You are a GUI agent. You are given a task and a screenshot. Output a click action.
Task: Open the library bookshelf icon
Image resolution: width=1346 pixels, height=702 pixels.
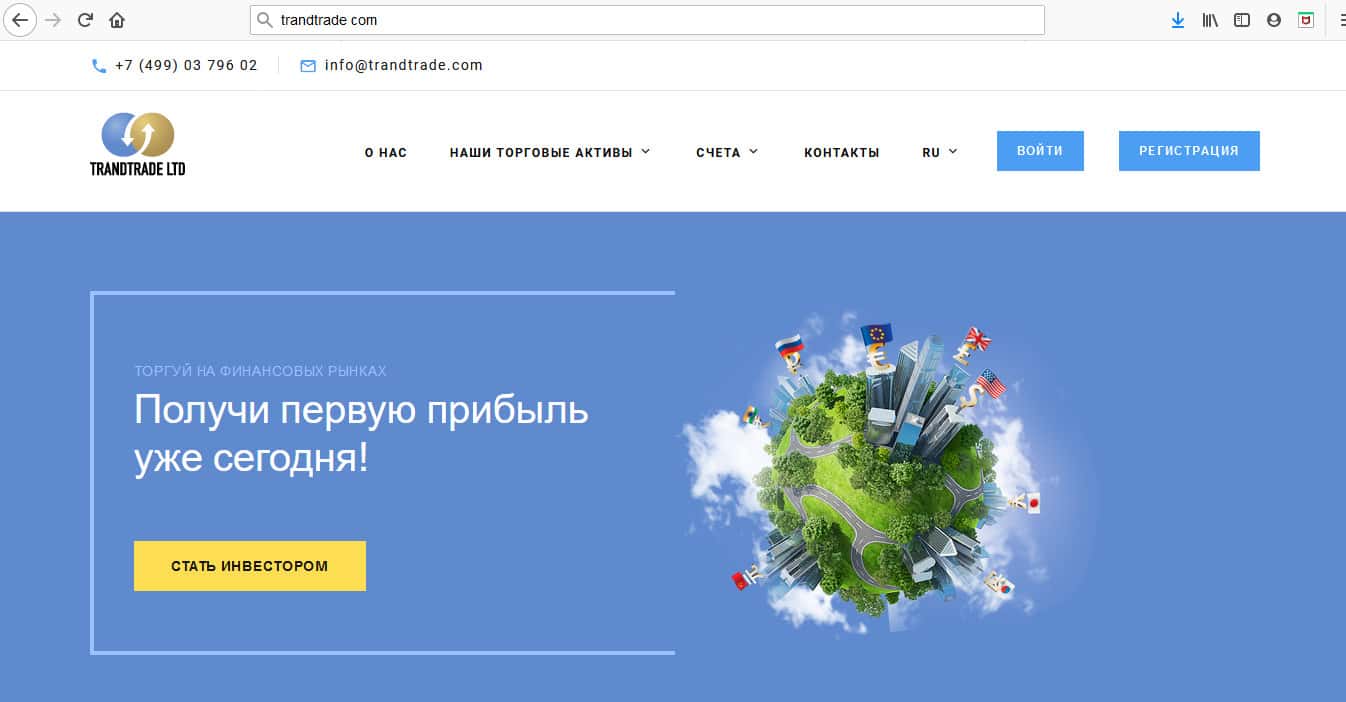[x=1210, y=20]
